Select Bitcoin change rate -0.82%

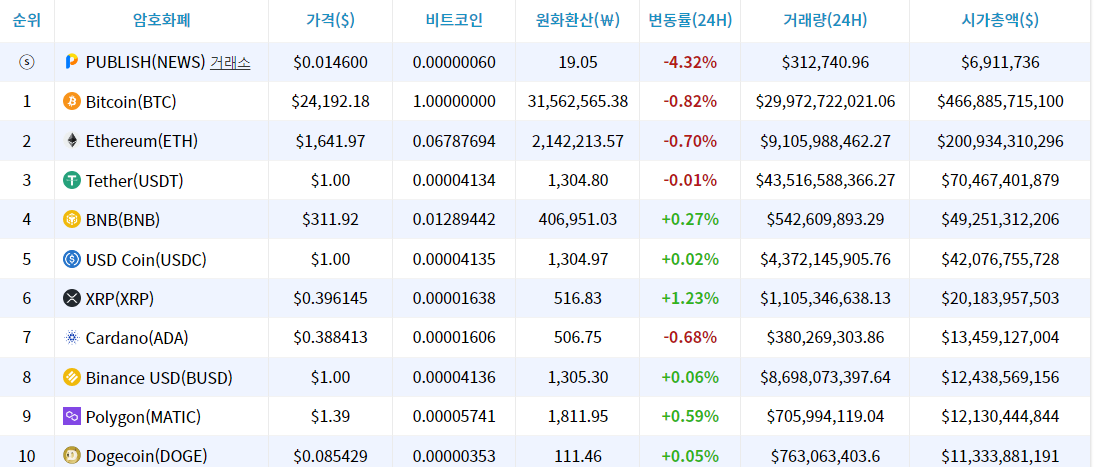[690, 102]
